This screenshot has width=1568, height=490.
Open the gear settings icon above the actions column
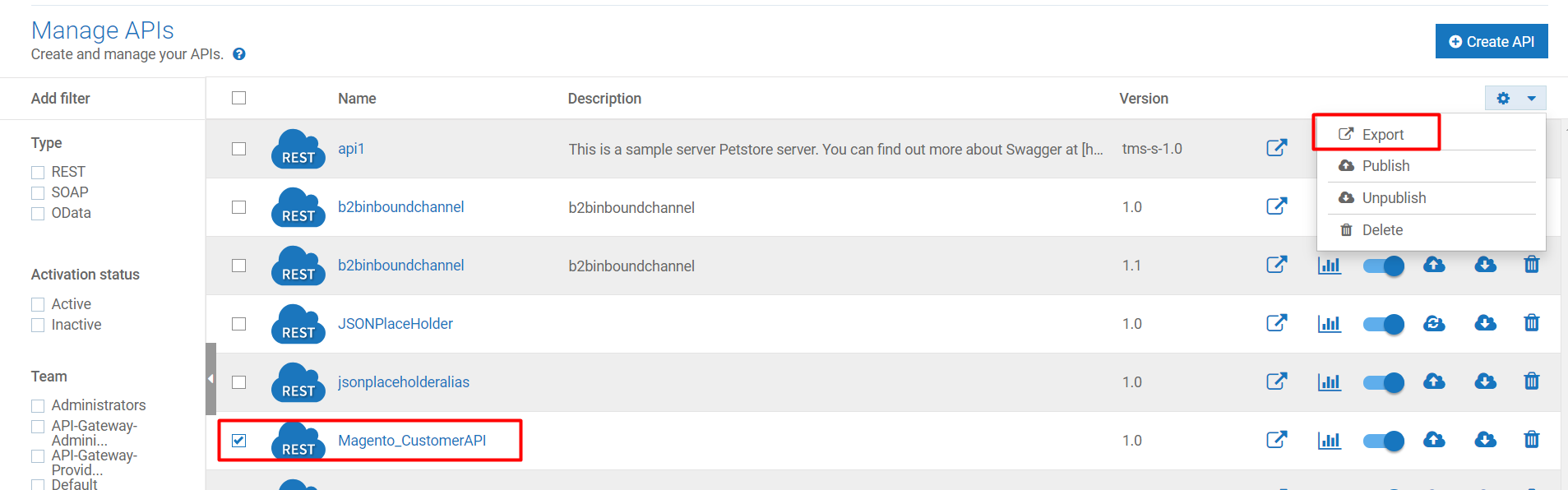click(x=1503, y=98)
